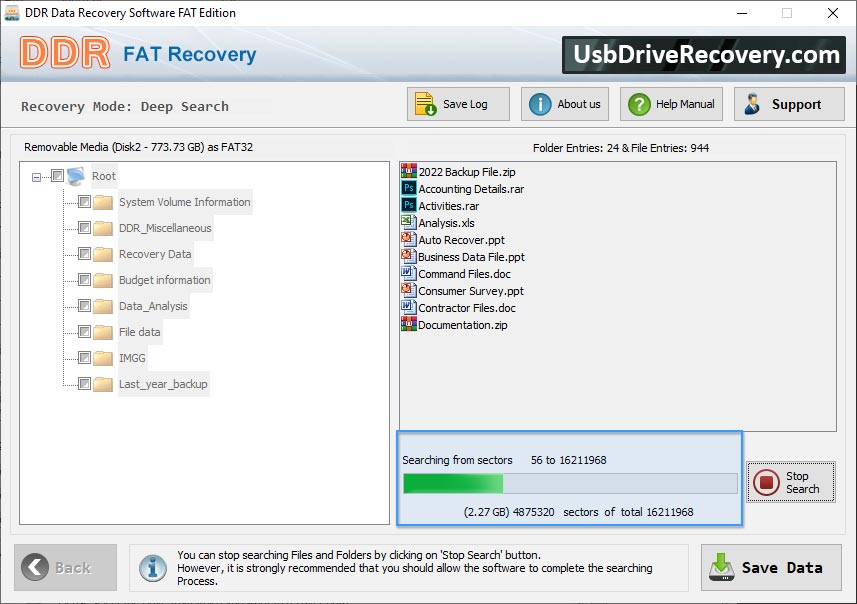The height and width of the screenshot is (604, 857).
Task: Click the File data folder icon
Action: pos(103,332)
